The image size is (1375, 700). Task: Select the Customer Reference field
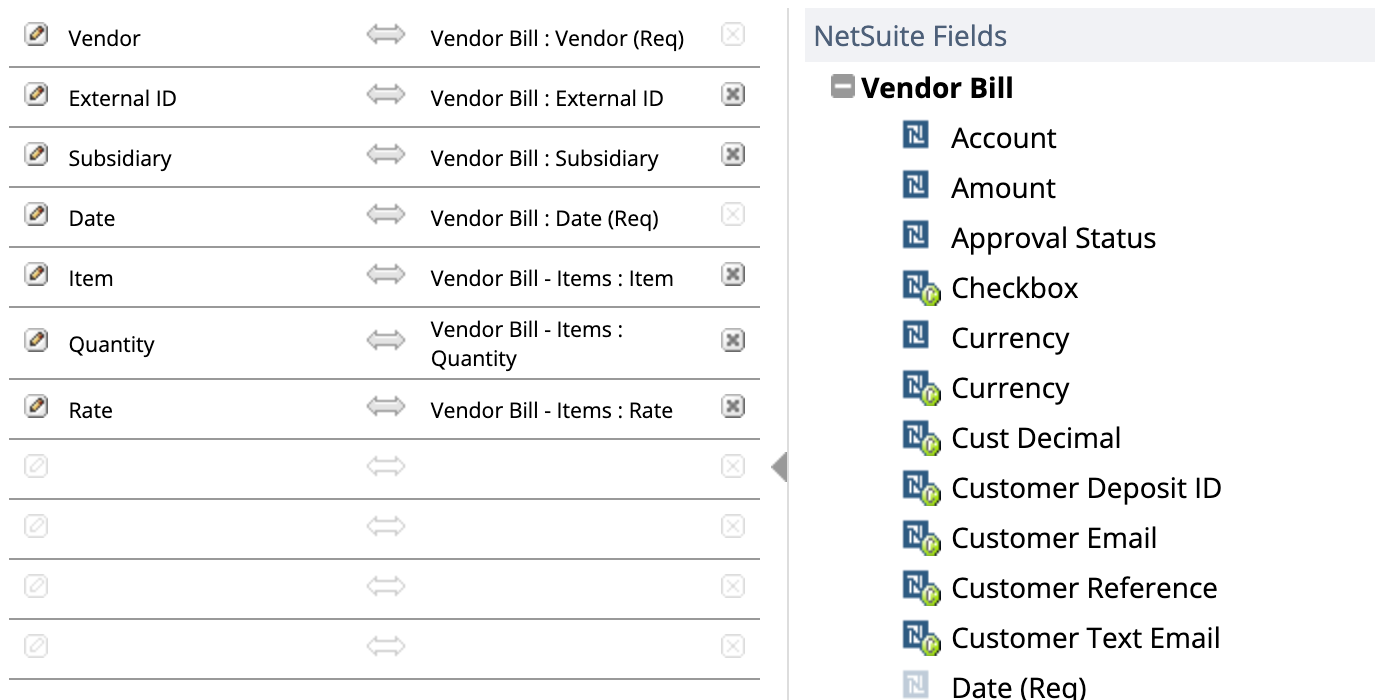click(x=1084, y=588)
